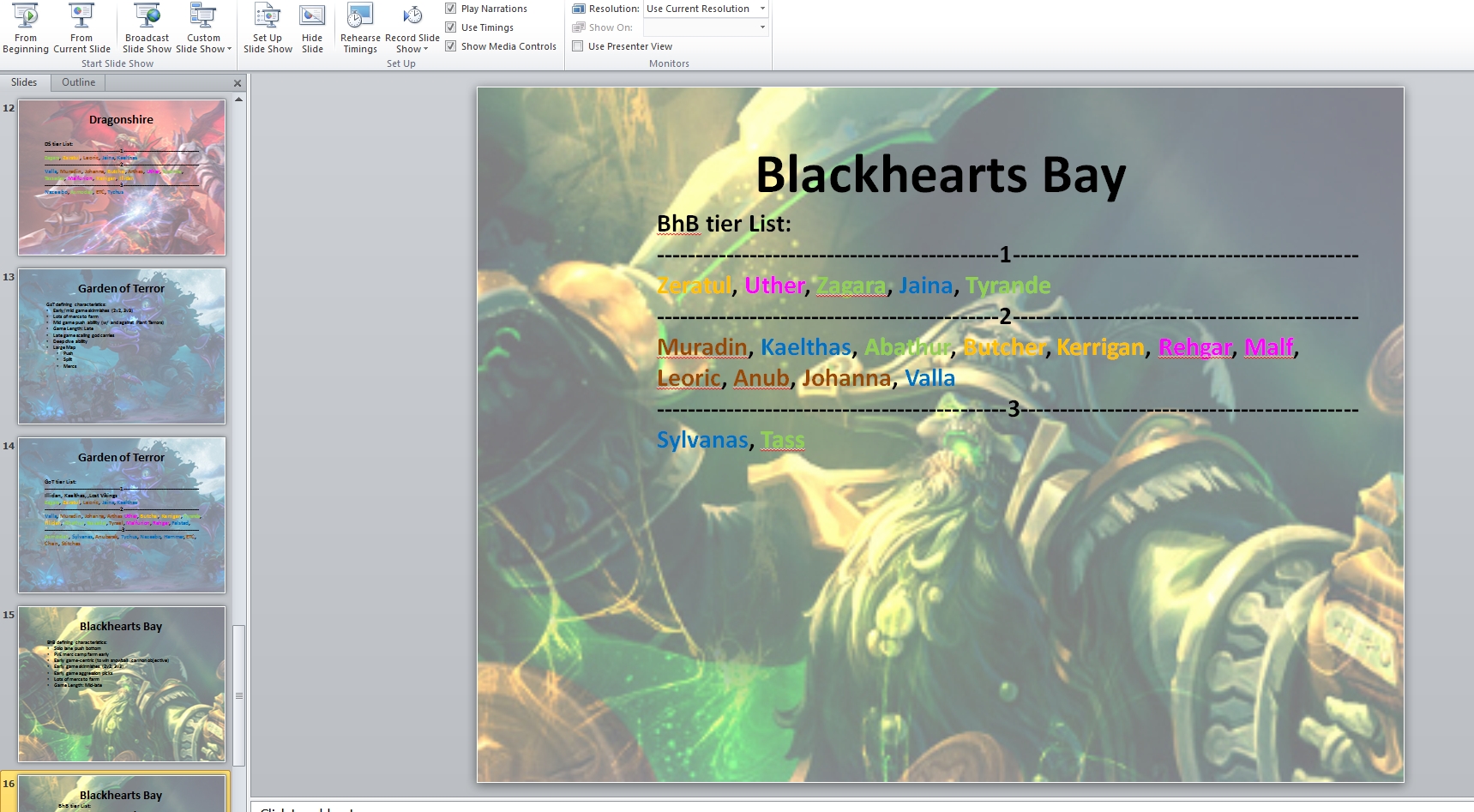Screen dimensions: 1474x812
Task: Switch to the Slides tab
Action: (24, 82)
